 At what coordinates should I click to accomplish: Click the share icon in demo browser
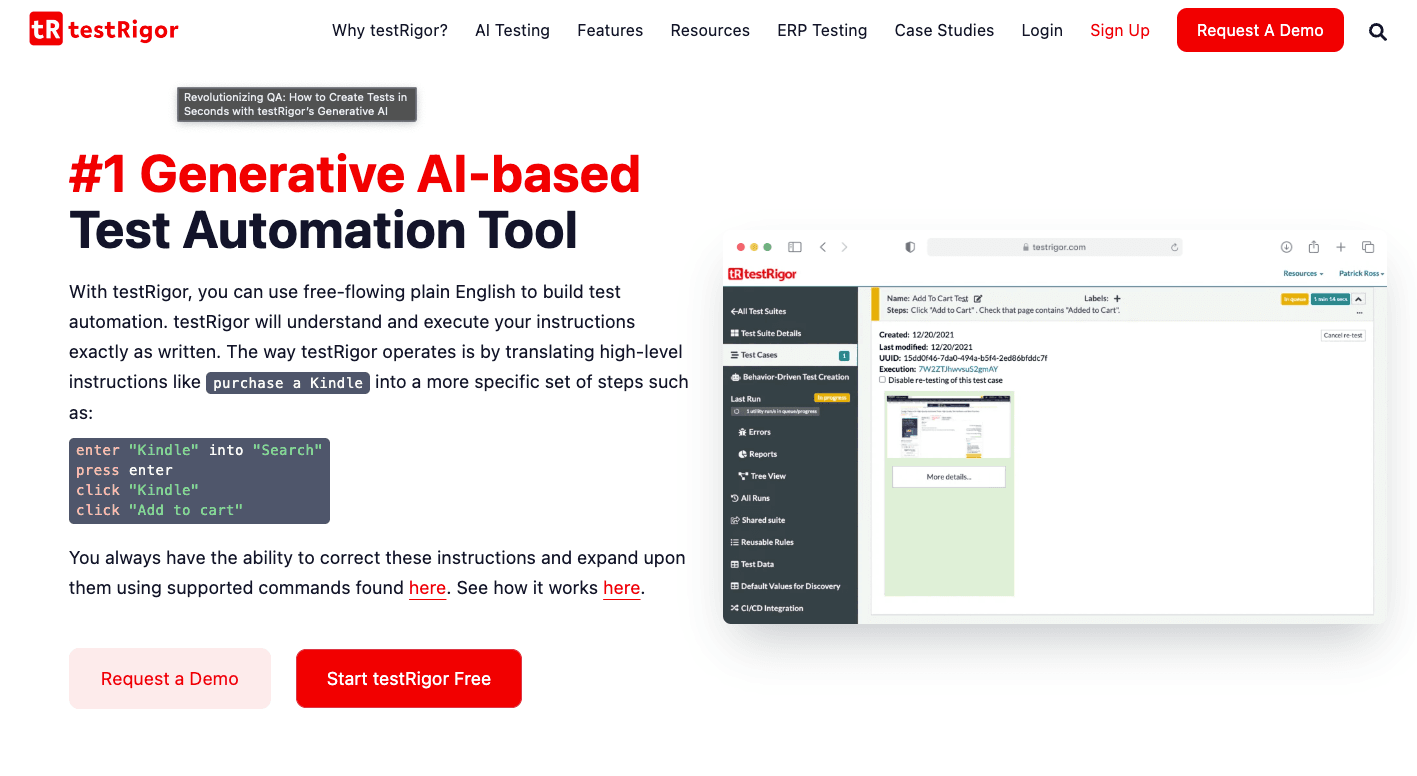tap(1314, 247)
